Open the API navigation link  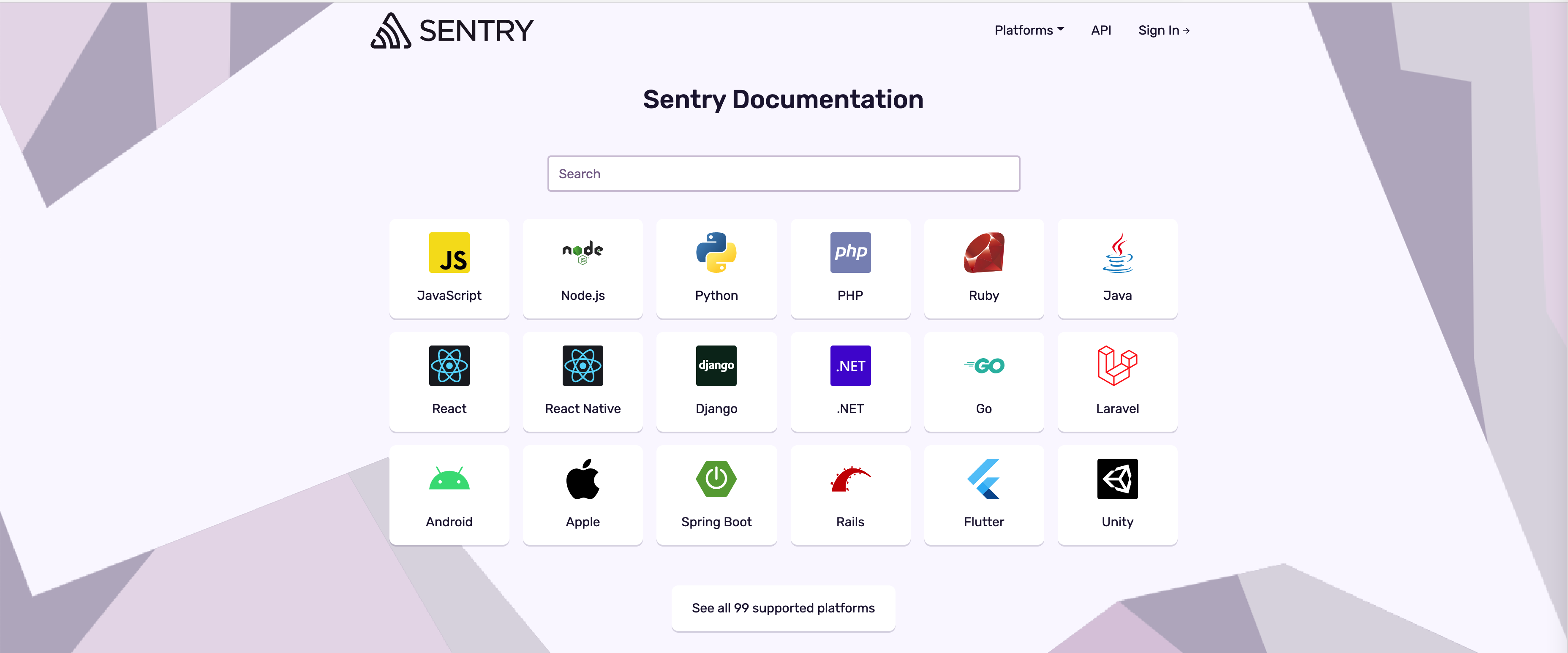(1101, 30)
